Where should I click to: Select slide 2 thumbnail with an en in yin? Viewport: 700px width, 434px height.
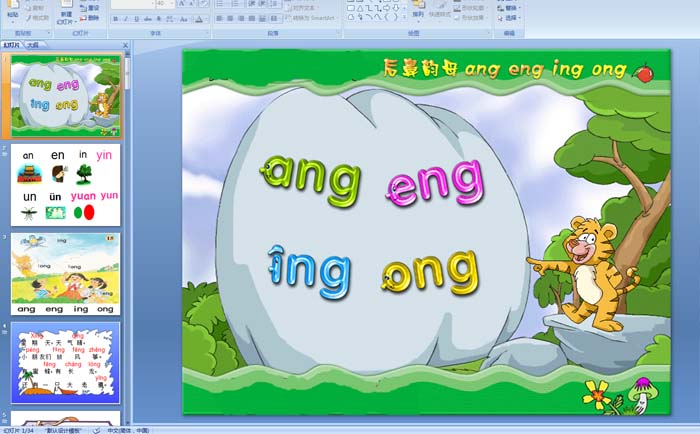pyautogui.click(x=66, y=185)
